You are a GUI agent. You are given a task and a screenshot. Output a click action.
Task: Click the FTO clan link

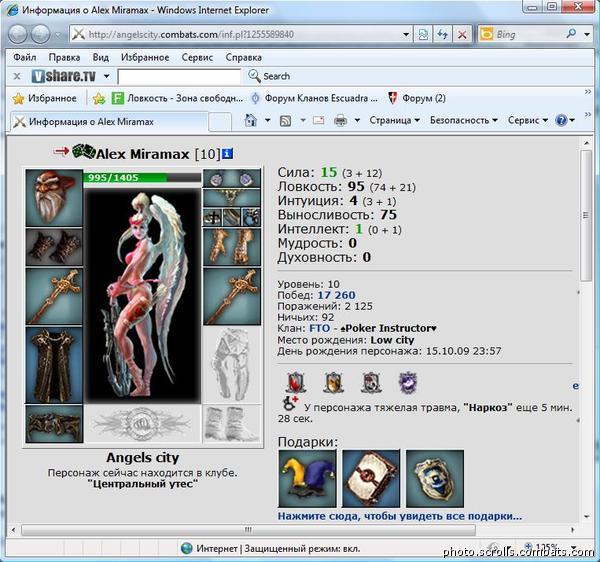click(x=320, y=329)
